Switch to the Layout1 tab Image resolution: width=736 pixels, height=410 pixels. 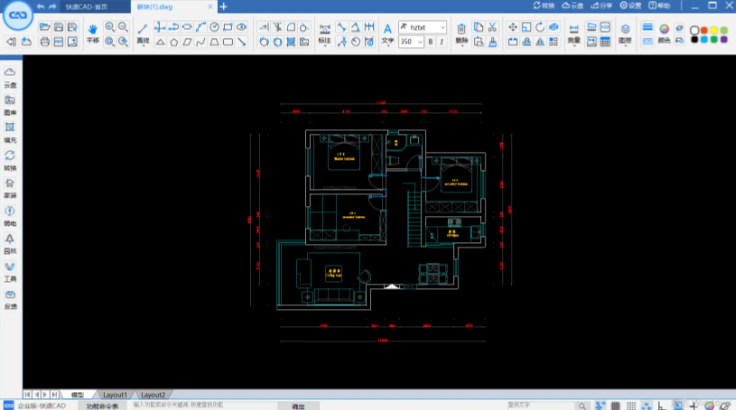coord(115,395)
